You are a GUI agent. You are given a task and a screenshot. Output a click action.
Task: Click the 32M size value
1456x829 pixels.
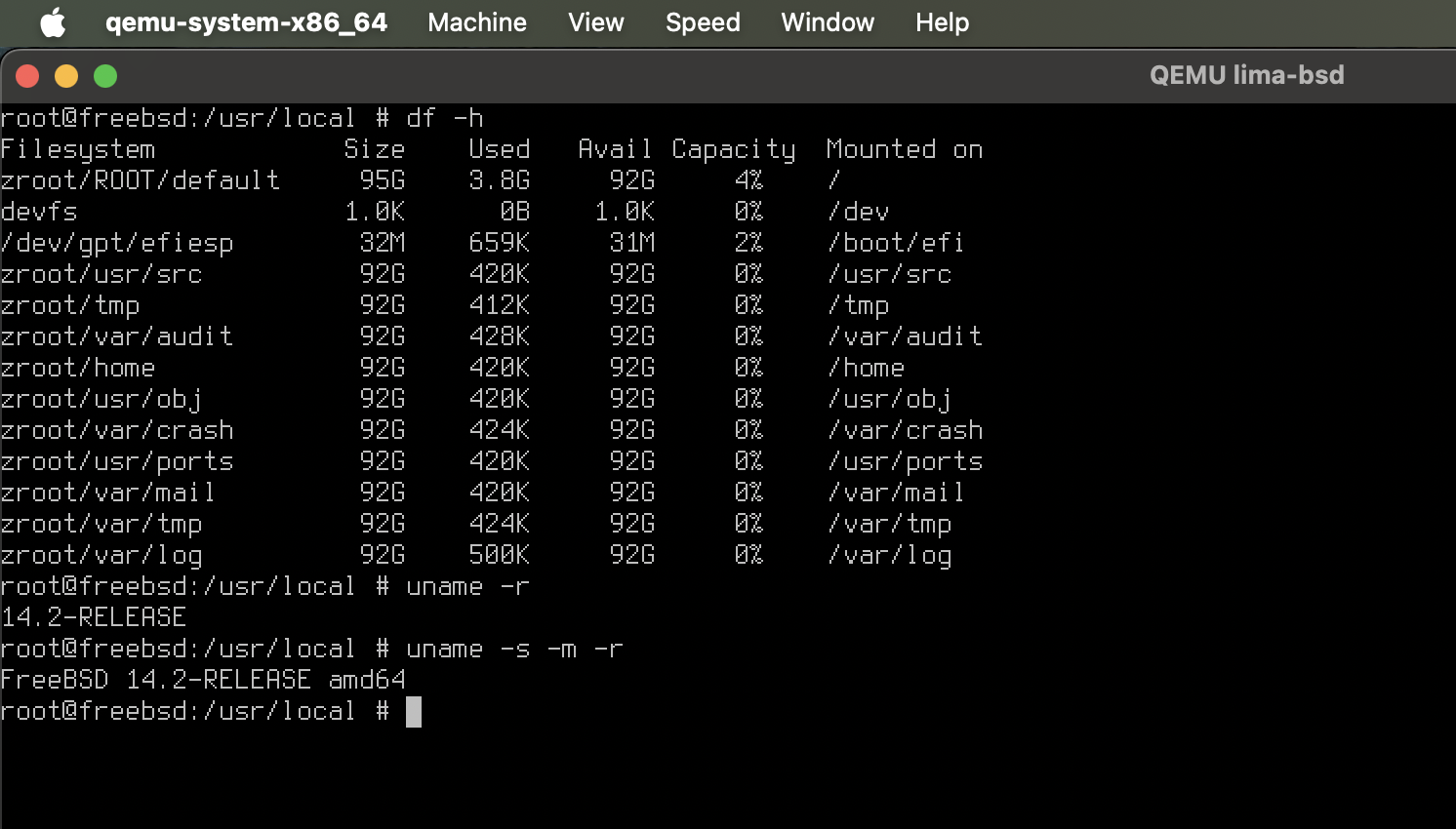383,243
